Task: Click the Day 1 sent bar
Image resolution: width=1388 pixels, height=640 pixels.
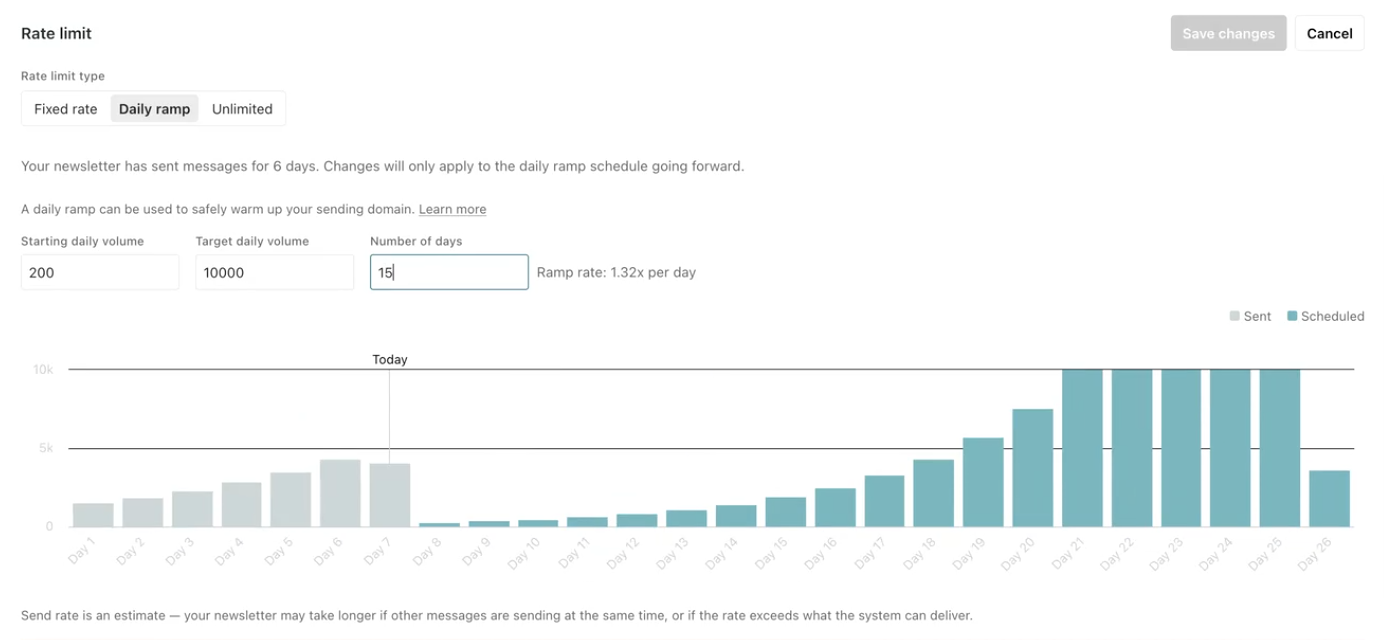Action: pyautogui.click(x=93, y=513)
